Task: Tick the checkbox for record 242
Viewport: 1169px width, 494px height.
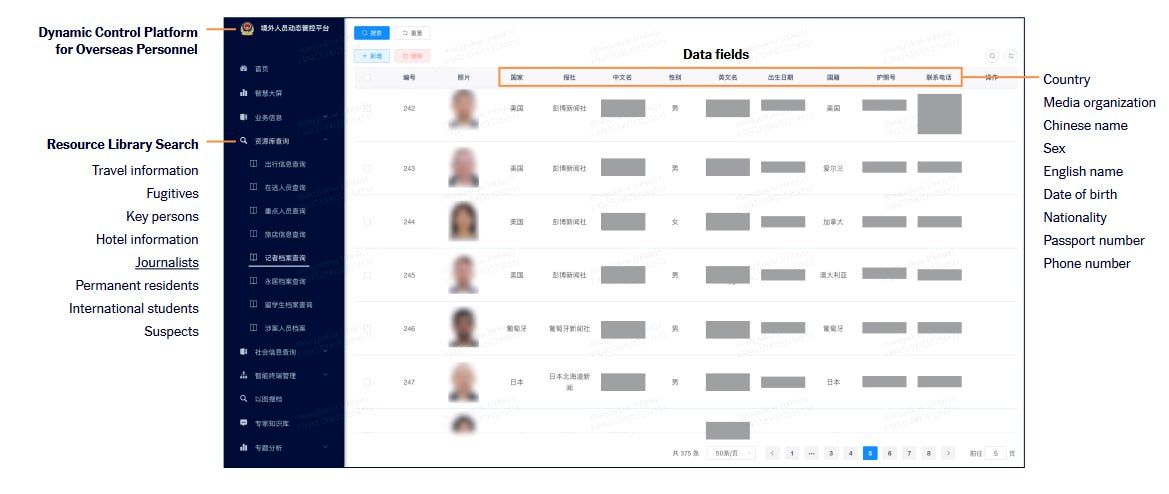Action: pyautogui.click(x=367, y=109)
